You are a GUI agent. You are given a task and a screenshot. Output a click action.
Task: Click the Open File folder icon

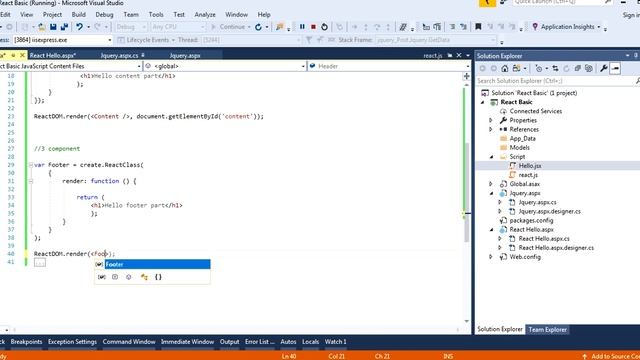click(x=42, y=27)
